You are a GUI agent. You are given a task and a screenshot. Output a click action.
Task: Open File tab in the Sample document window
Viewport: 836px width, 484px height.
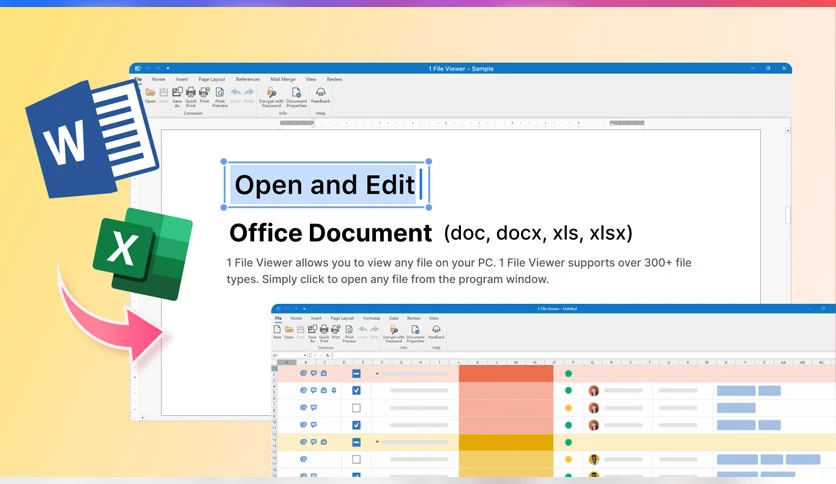(x=138, y=79)
